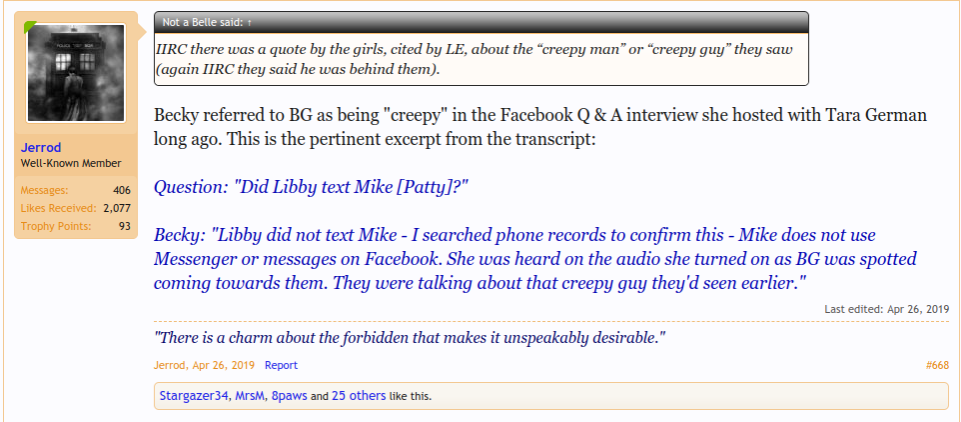
Task: Click the Trophy Points label
Action: (55, 226)
